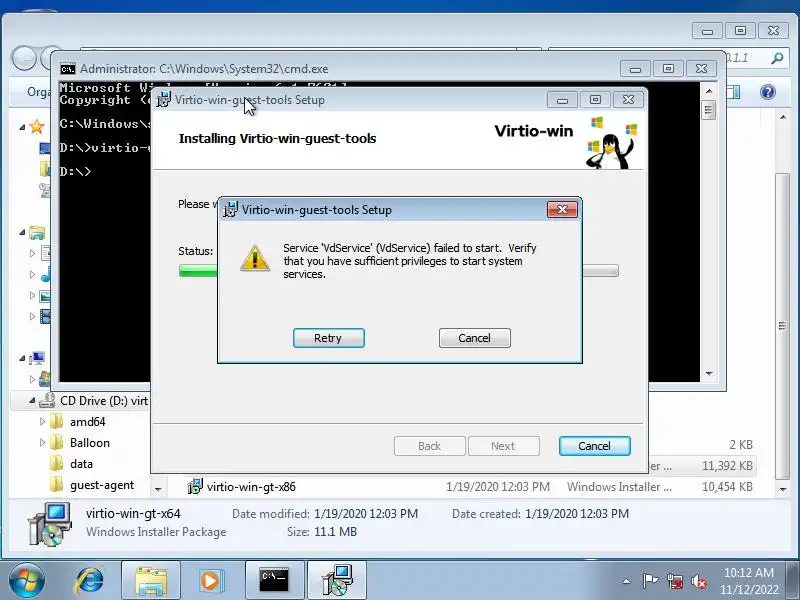Click Retry in the VdService error dialog
The image size is (800, 600).
point(329,338)
